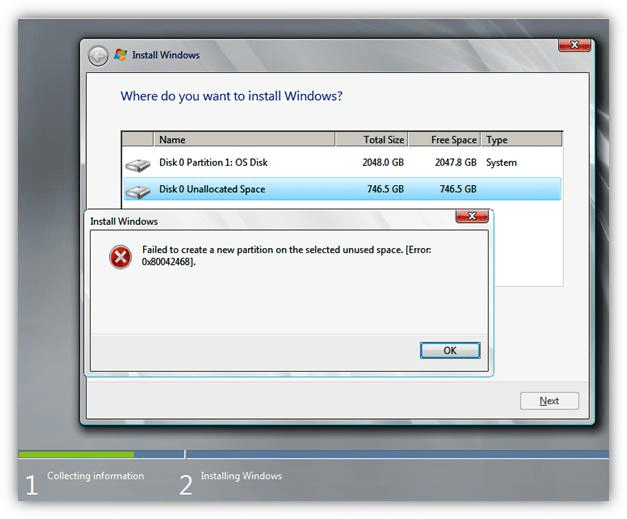This screenshot has height=519, width=627.
Task: Click the red error icon in dialog
Action: coord(120,257)
